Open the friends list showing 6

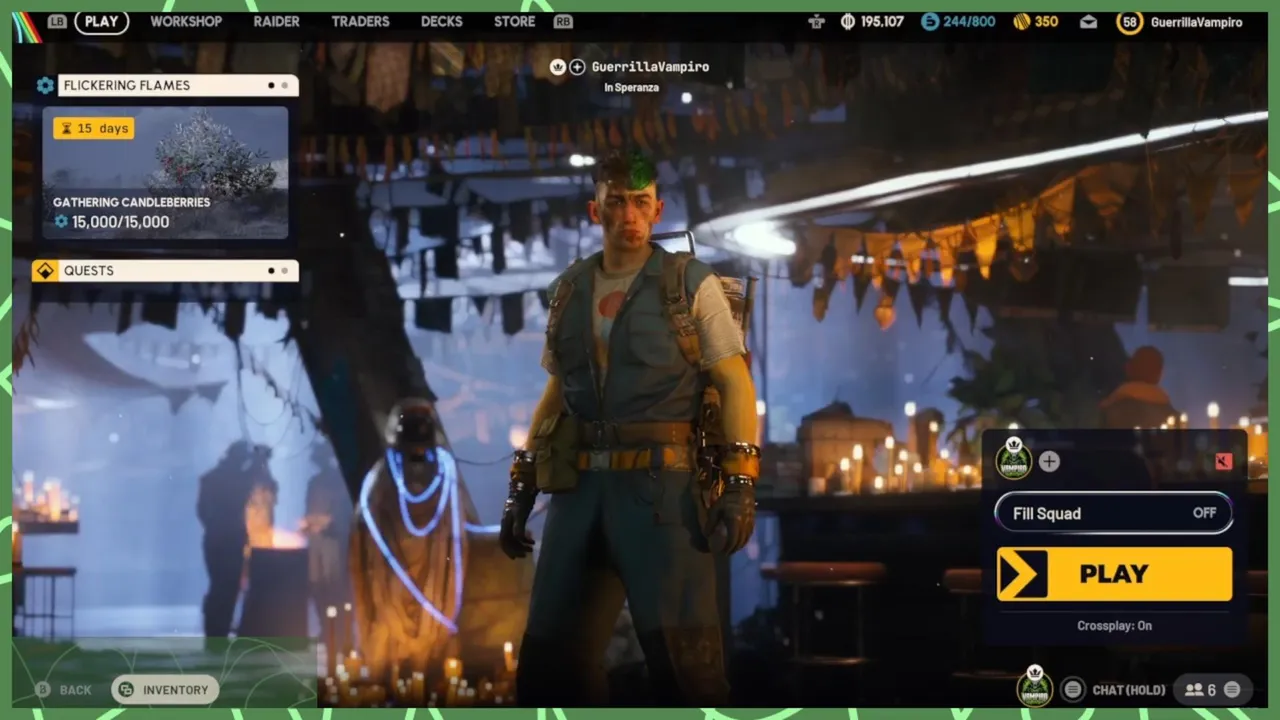[1200, 690]
